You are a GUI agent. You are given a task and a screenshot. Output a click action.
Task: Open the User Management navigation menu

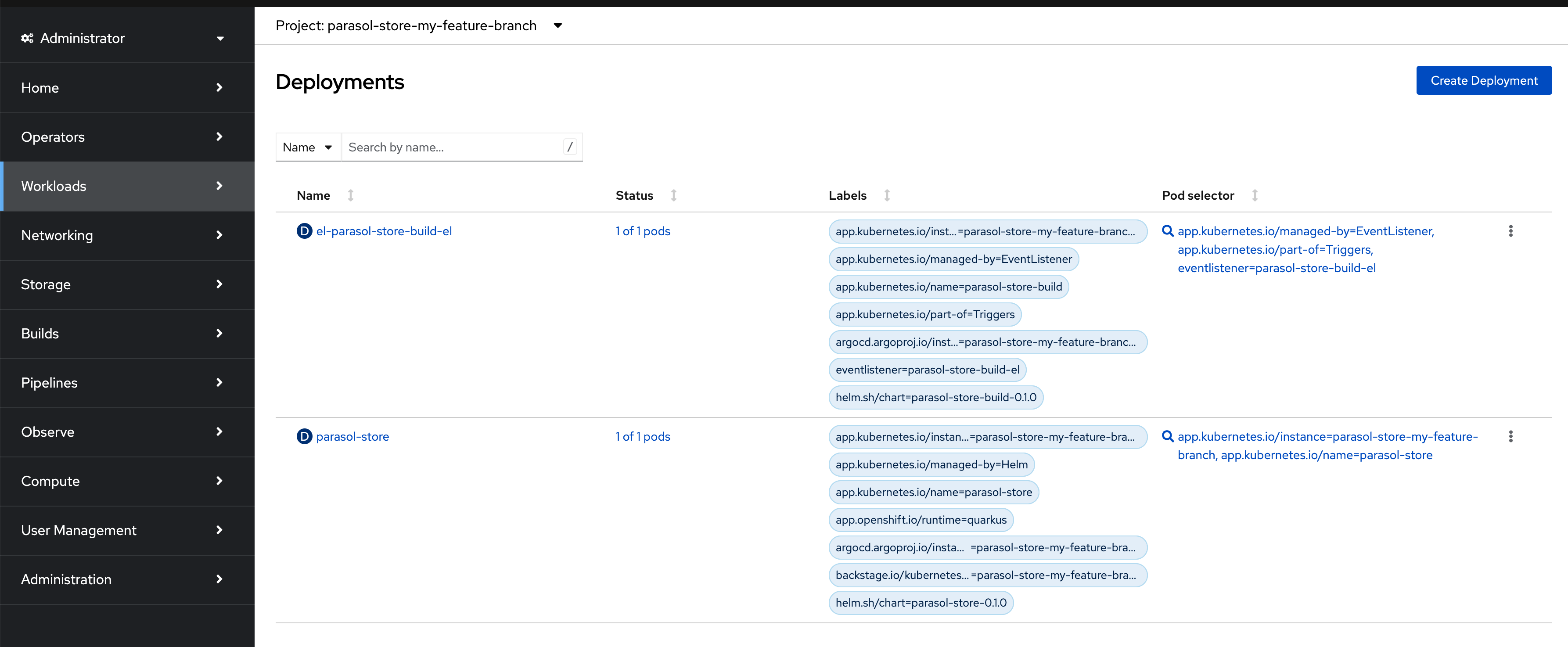point(126,531)
